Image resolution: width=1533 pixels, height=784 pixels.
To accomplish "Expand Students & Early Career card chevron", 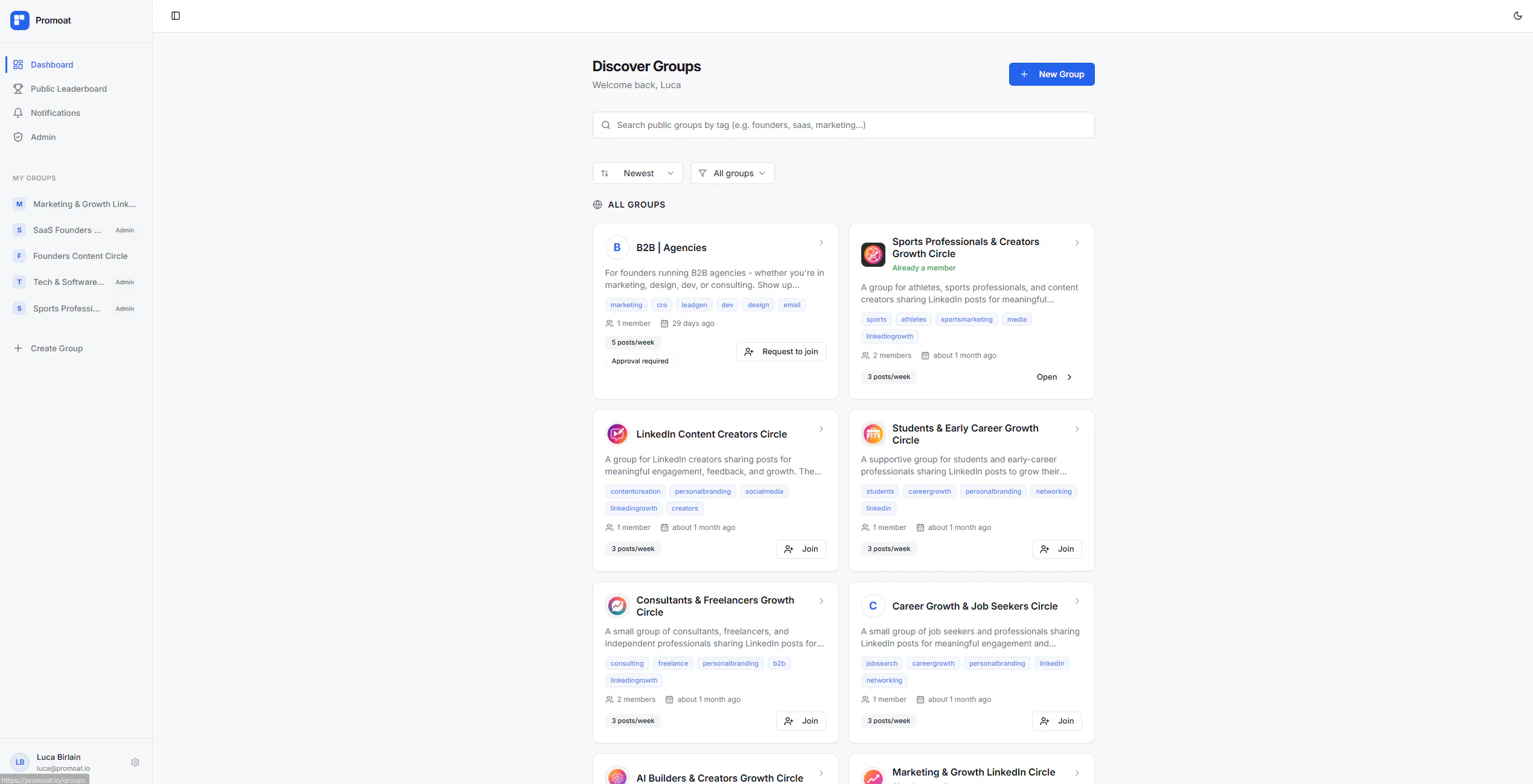I will coord(1077,429).
